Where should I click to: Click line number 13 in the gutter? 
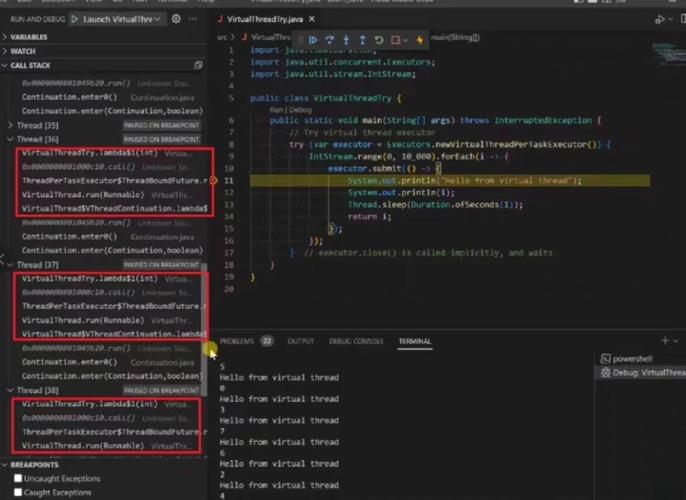click(229, 204)
